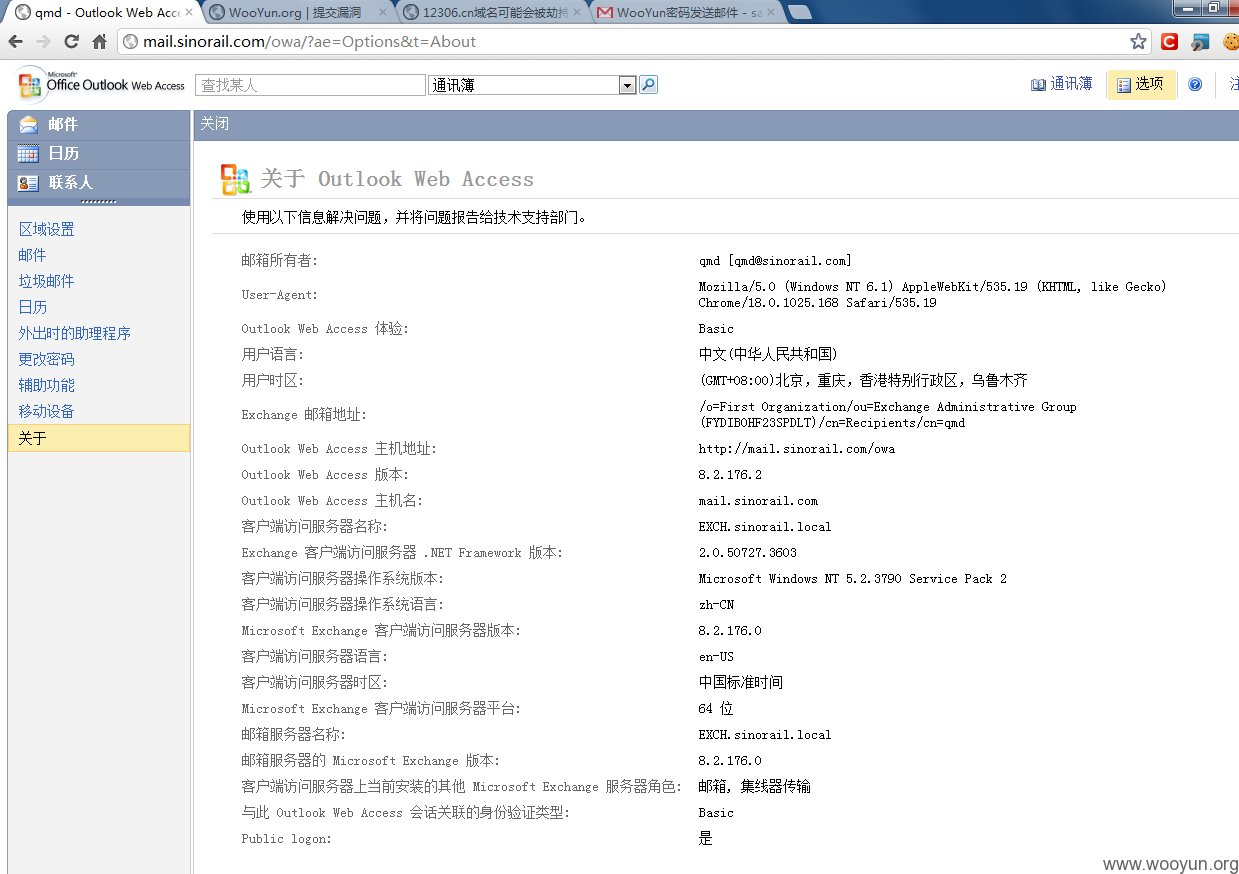The image size is (1239, 874).
Task: Click the User-Agent label
Action: [x=279, y=295]
